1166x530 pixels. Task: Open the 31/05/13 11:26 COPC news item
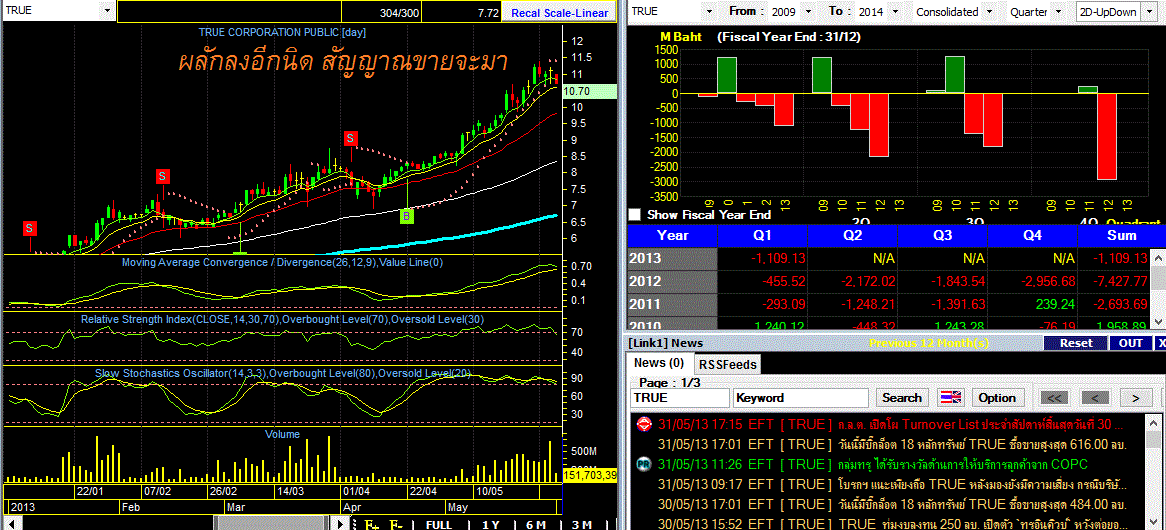coord(872,465)
